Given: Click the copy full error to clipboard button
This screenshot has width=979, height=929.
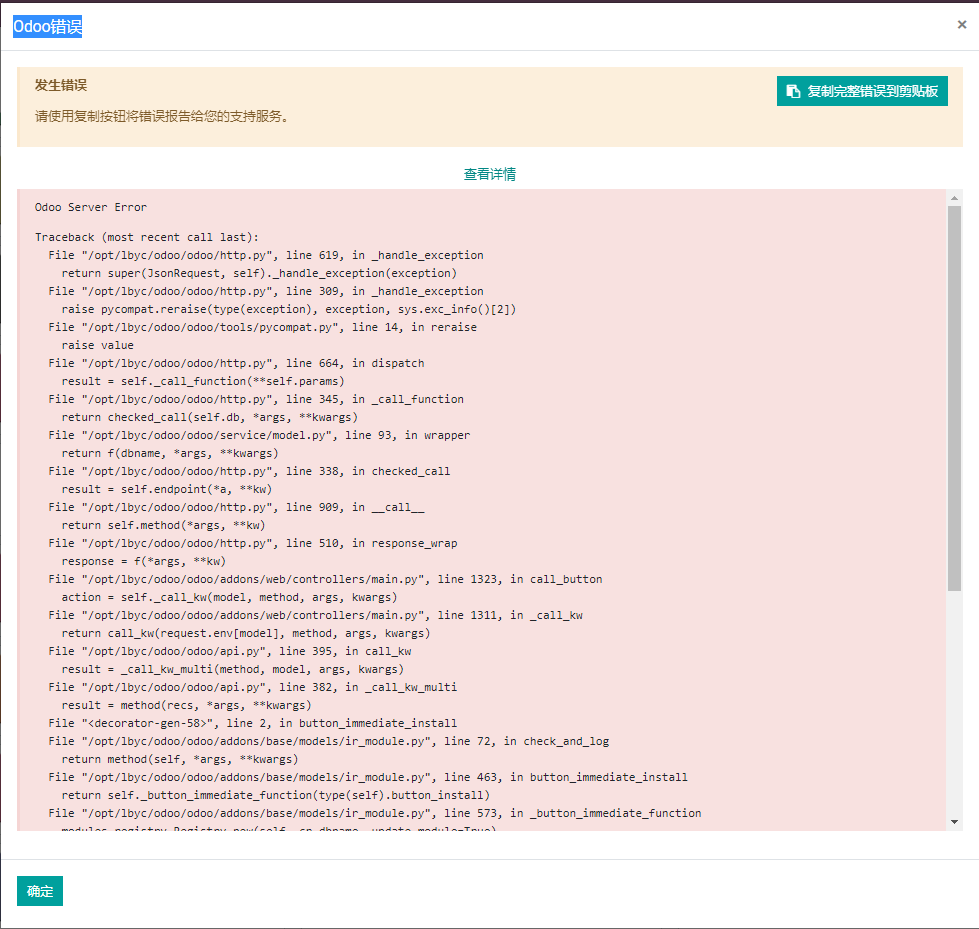Looking at the screenshot, I should 862,91.
